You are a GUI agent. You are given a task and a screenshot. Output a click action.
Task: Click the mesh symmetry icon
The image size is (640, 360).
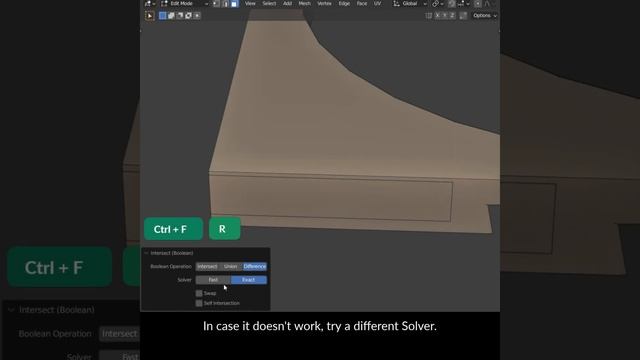coord(429,16)
